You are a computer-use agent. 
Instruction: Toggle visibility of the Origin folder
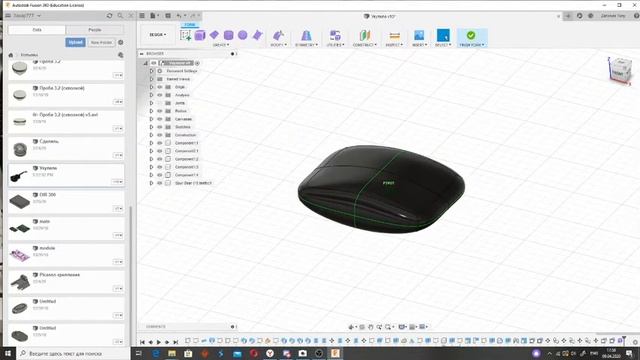pos(160,87)
